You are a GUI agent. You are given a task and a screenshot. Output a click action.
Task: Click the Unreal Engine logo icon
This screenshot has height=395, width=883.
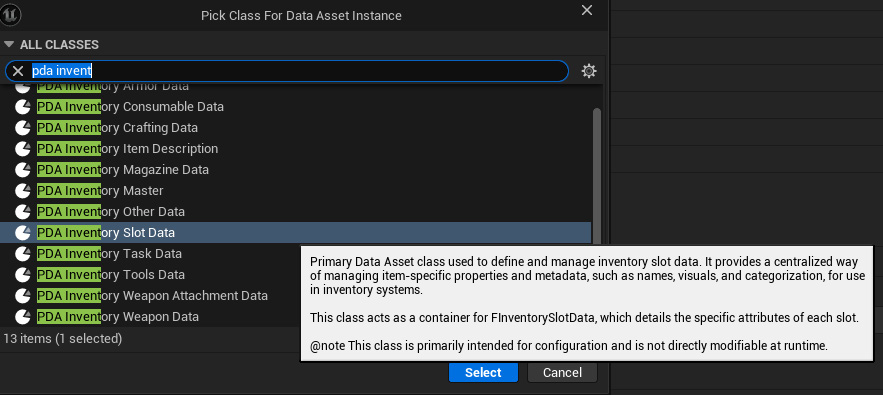point(10,14)
